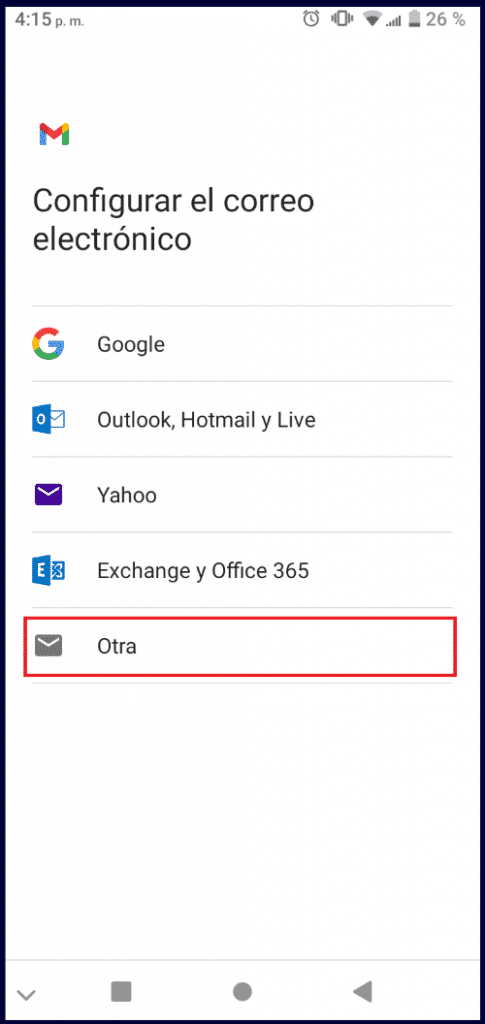
Task: Tap the Android back triangle button
Action: pyautogui.click(x=363, y=991)
